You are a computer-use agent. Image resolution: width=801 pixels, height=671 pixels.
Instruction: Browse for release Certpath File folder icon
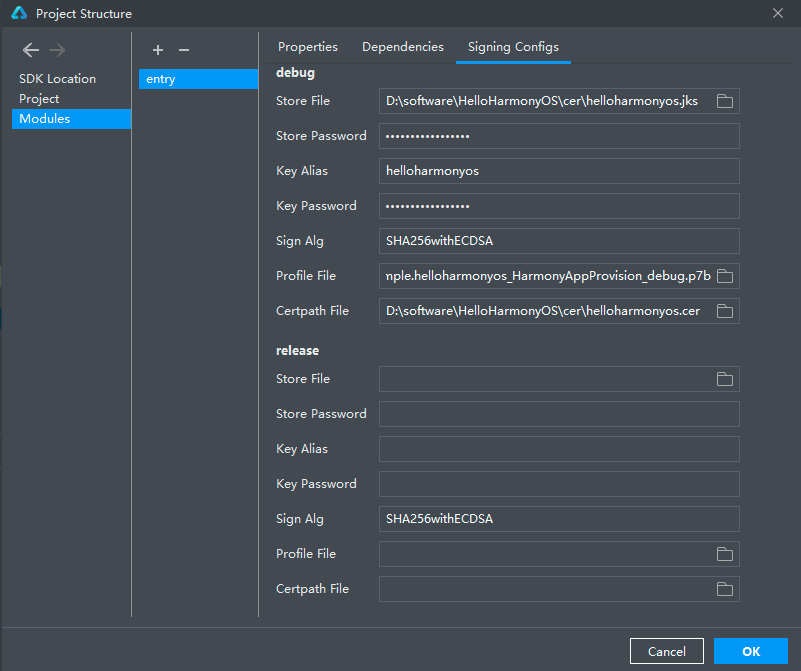point(724,589)
